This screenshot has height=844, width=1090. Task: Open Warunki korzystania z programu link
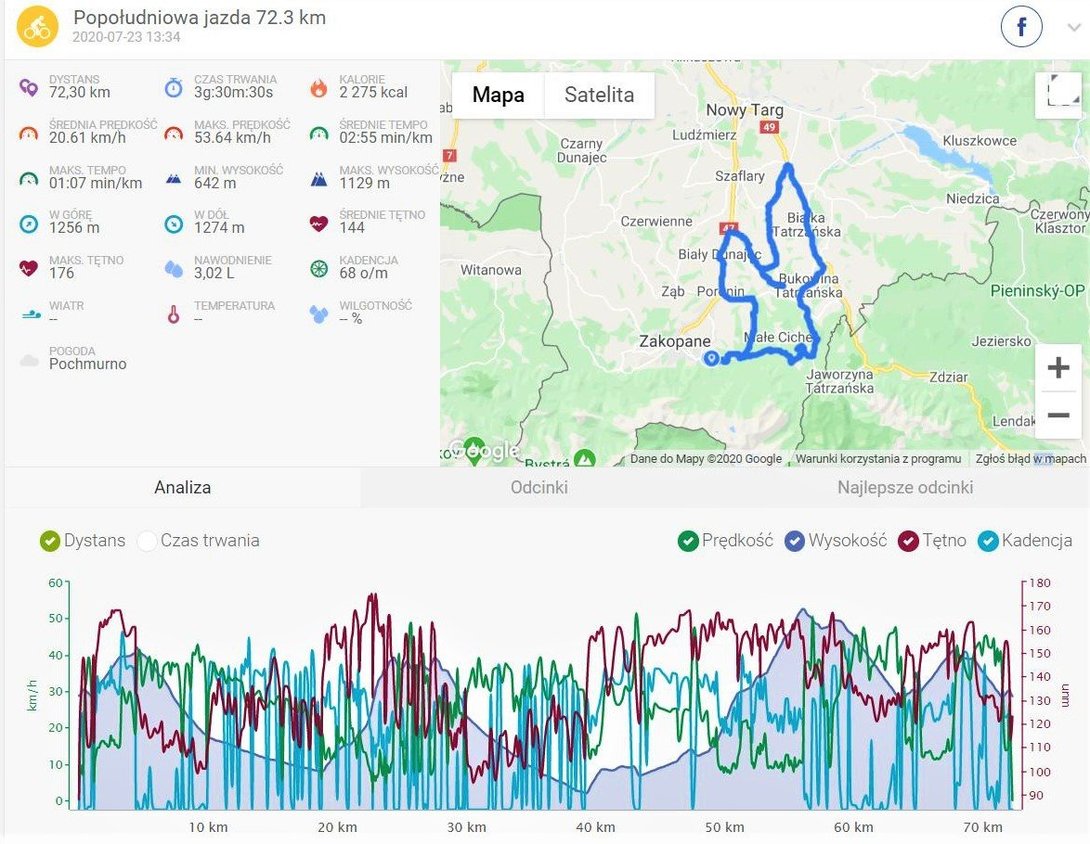click(878, 459)
